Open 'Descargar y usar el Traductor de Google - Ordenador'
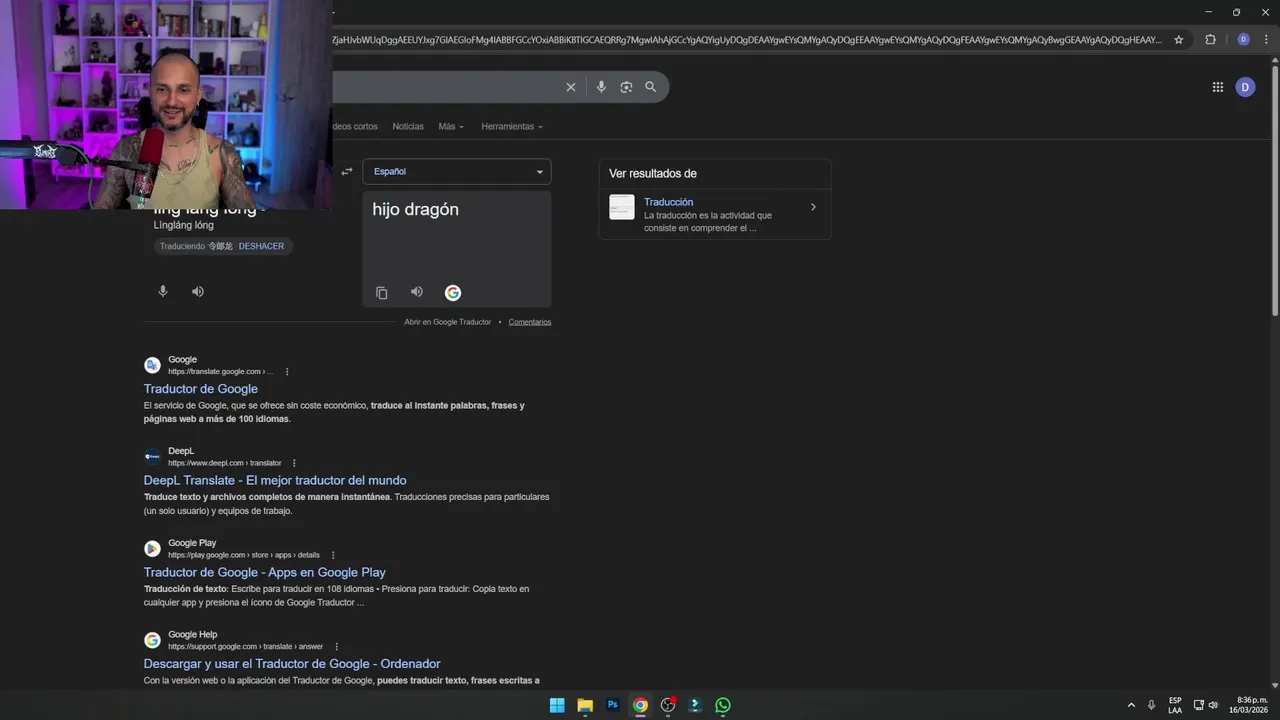This screenshot has height=720, width=1280. 292,664
